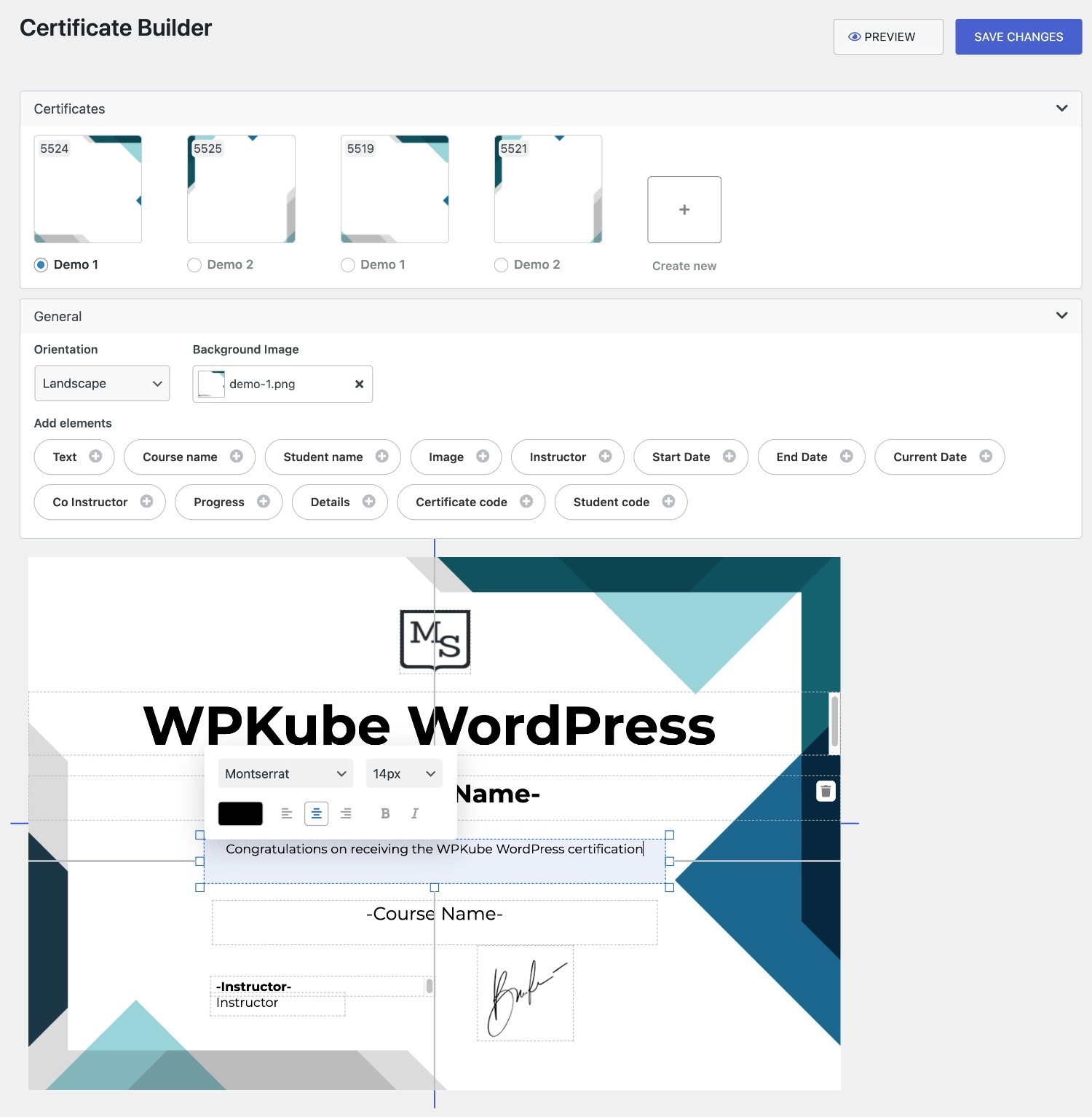This screenshot has height=1117, width=1092.
Task: Click certificate 5521 thumbnail
Action: tap(548, 189)
